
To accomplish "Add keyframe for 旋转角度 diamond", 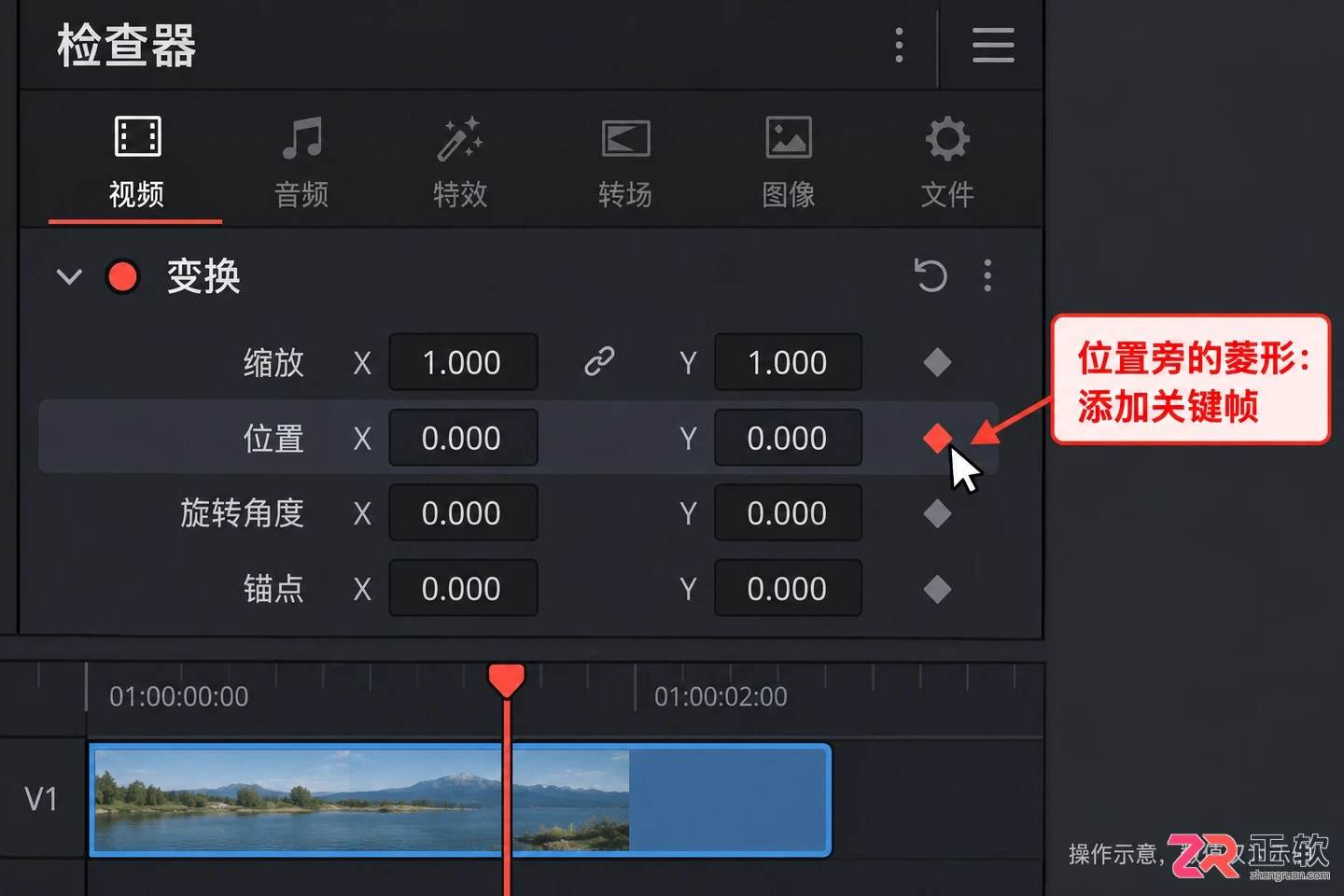I will click(937, 513).
